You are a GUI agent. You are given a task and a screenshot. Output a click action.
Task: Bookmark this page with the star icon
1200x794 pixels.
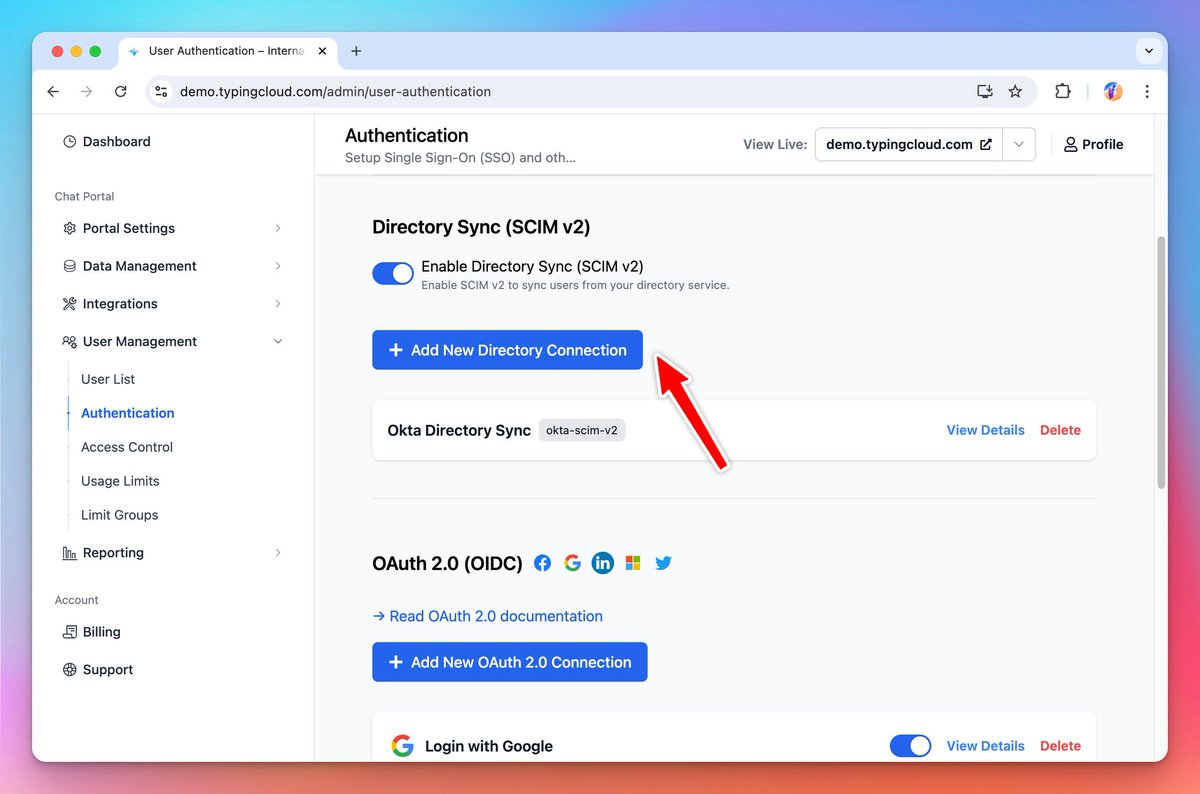coord(1015,91)
